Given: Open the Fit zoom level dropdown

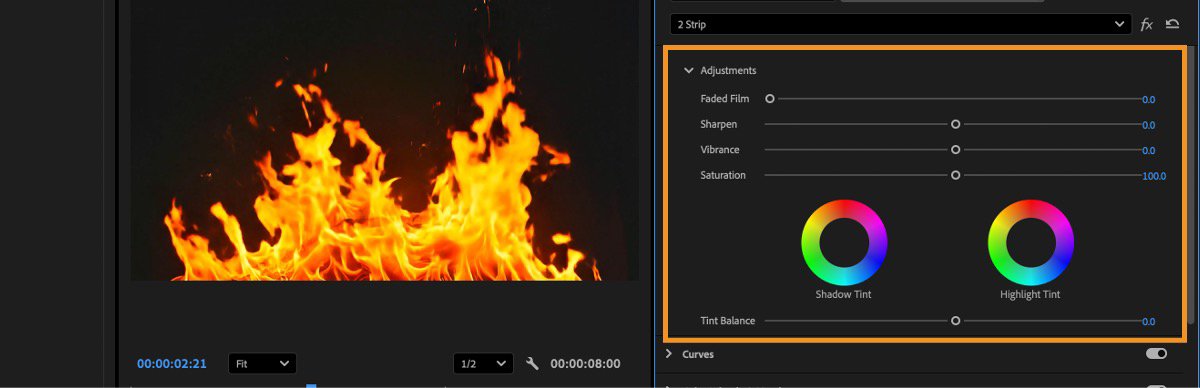Looking at the screenshot, I should (262, 364).
